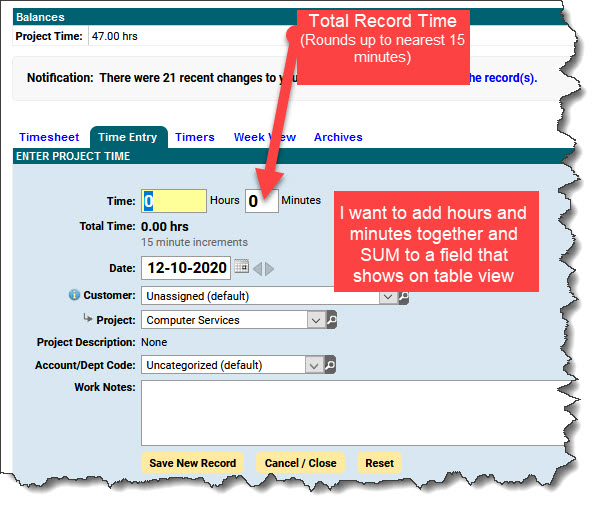The height and width of the screenshot is (515, 603).
Task: Switch to the Week View tab
Action: click(x=265, y=137)
